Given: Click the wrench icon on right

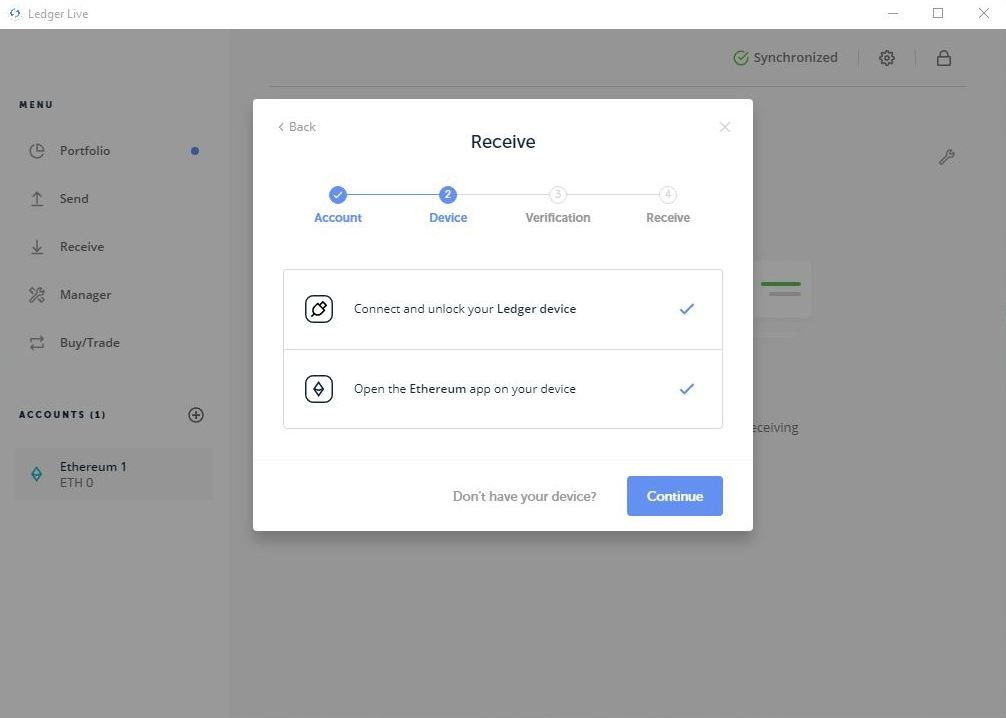Looking at the screenshot, I should 946,157.
